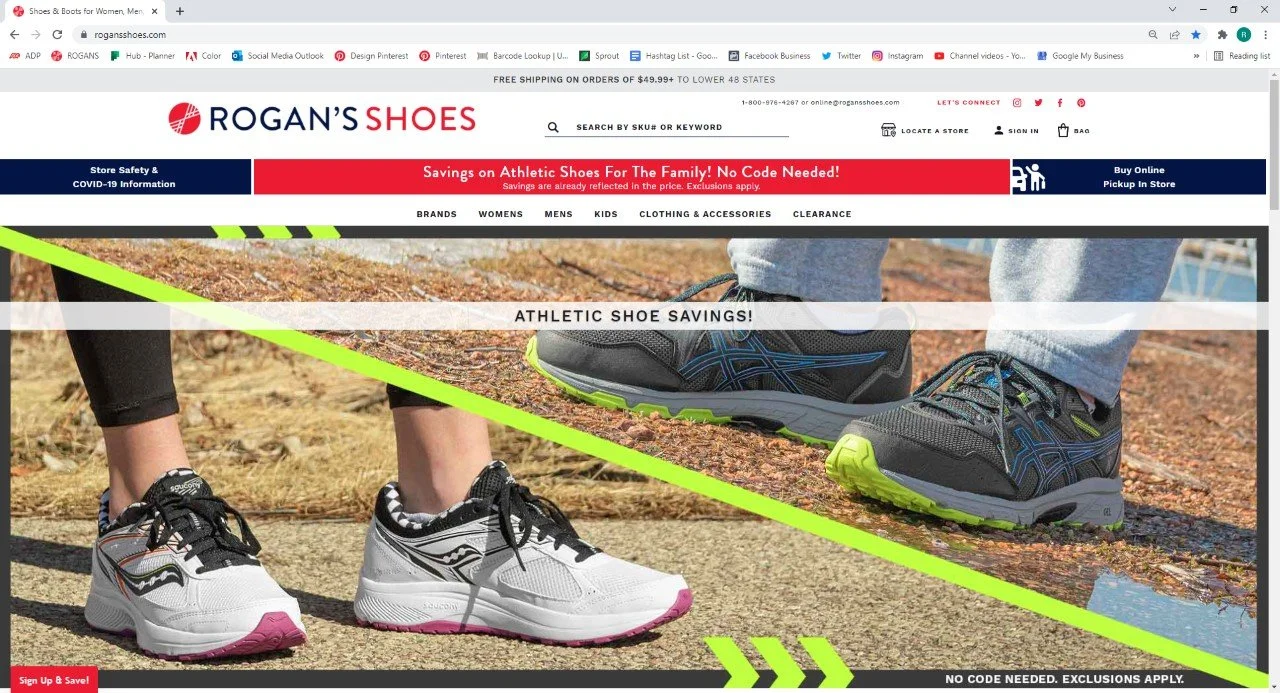Open the shopping bag icon
The image size is (1280, 693).
[1063, 130]
